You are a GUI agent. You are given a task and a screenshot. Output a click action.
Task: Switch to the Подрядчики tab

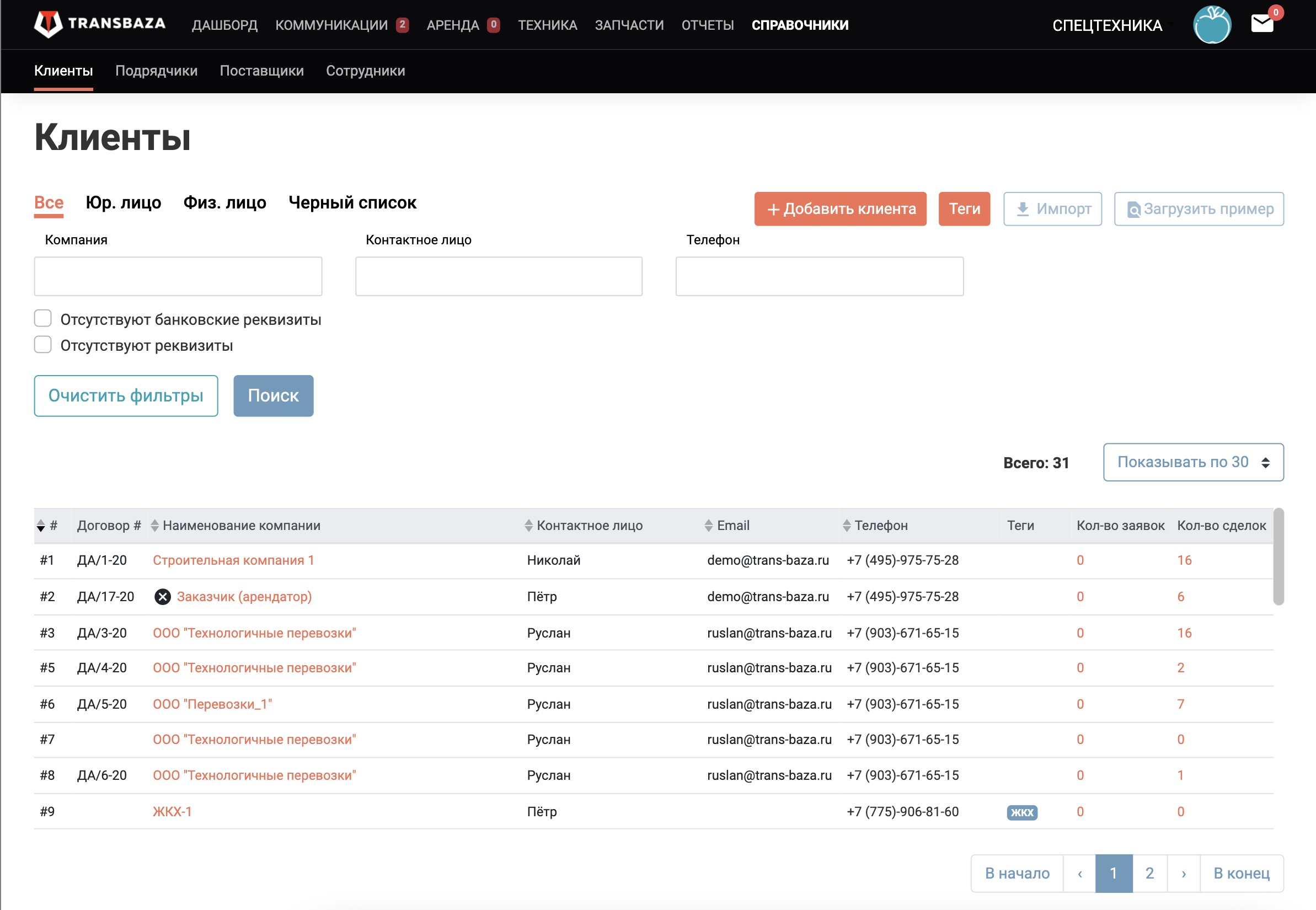(156, 71)
